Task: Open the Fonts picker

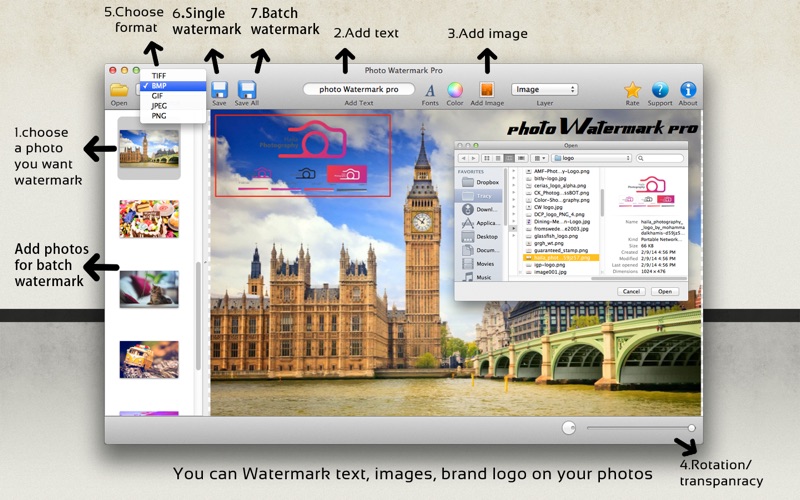Action: point(430,90)
